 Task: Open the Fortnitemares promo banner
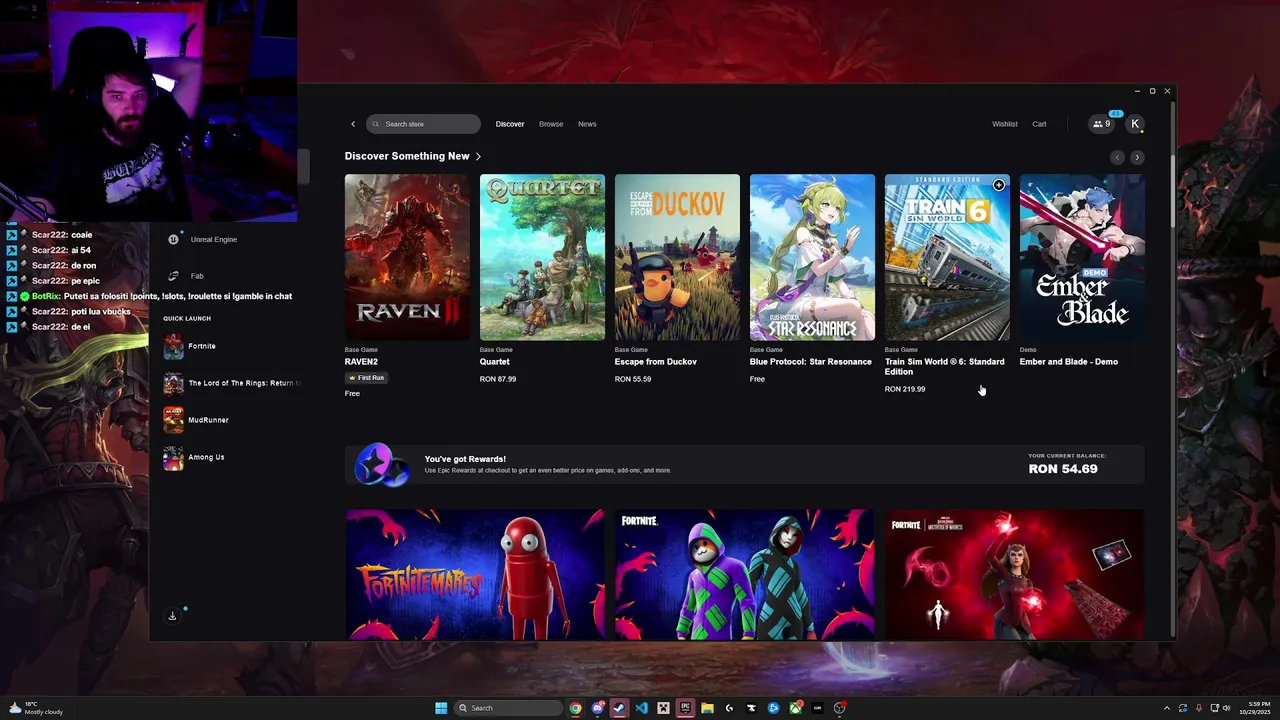coord(475,574)
